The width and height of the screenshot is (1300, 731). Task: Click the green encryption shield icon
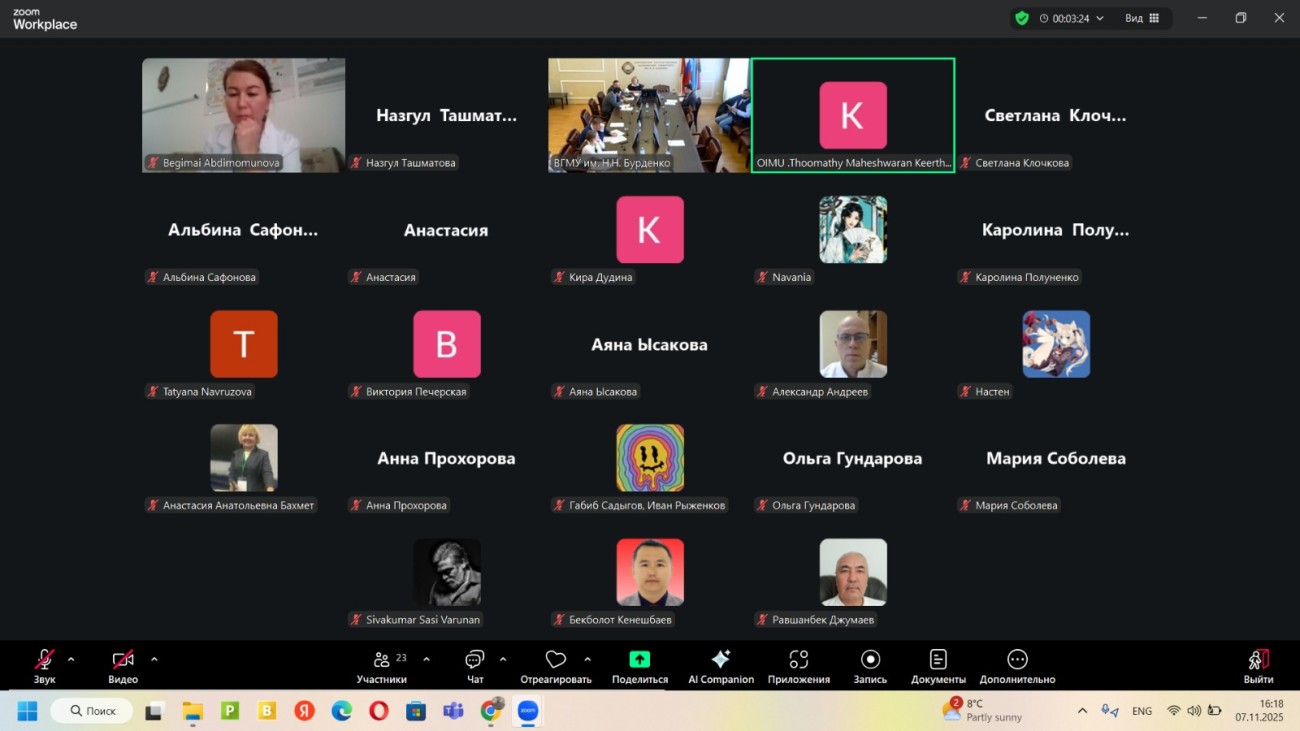[1021, 18]
